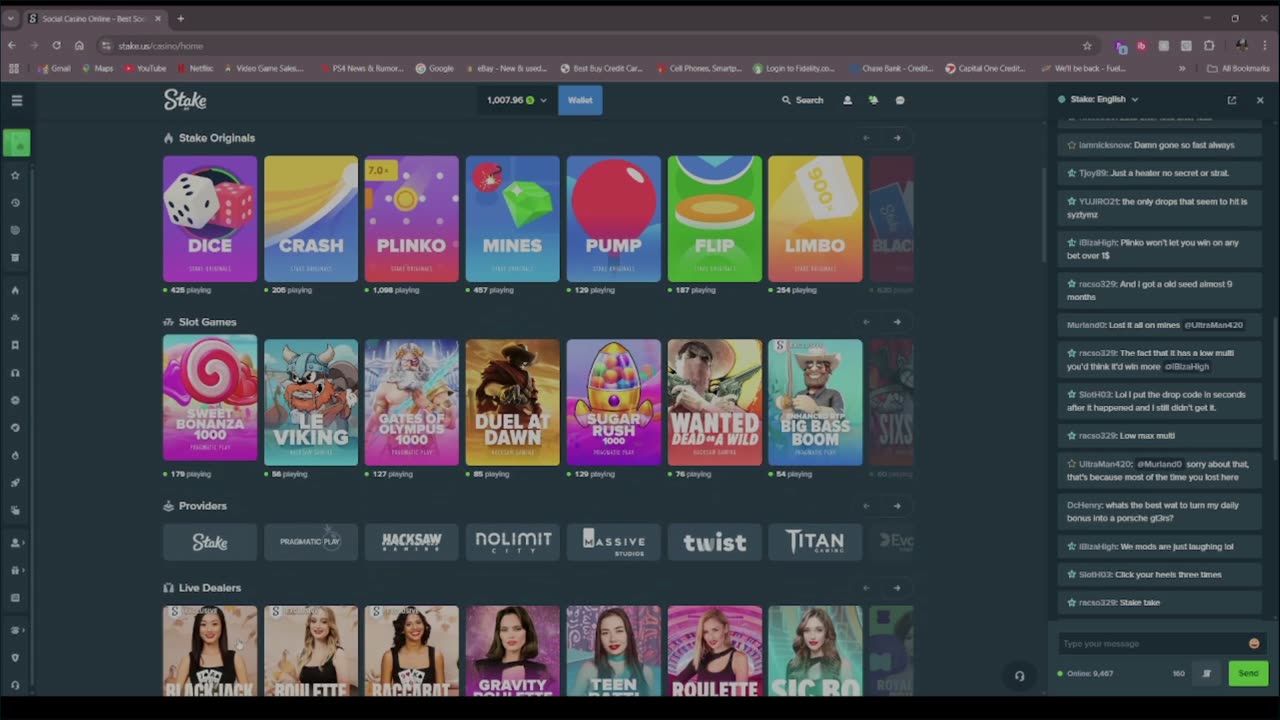Viewport: 1280px width, 720px height.
Task: Open the Mines game card
Action: [x=513, y=218]
